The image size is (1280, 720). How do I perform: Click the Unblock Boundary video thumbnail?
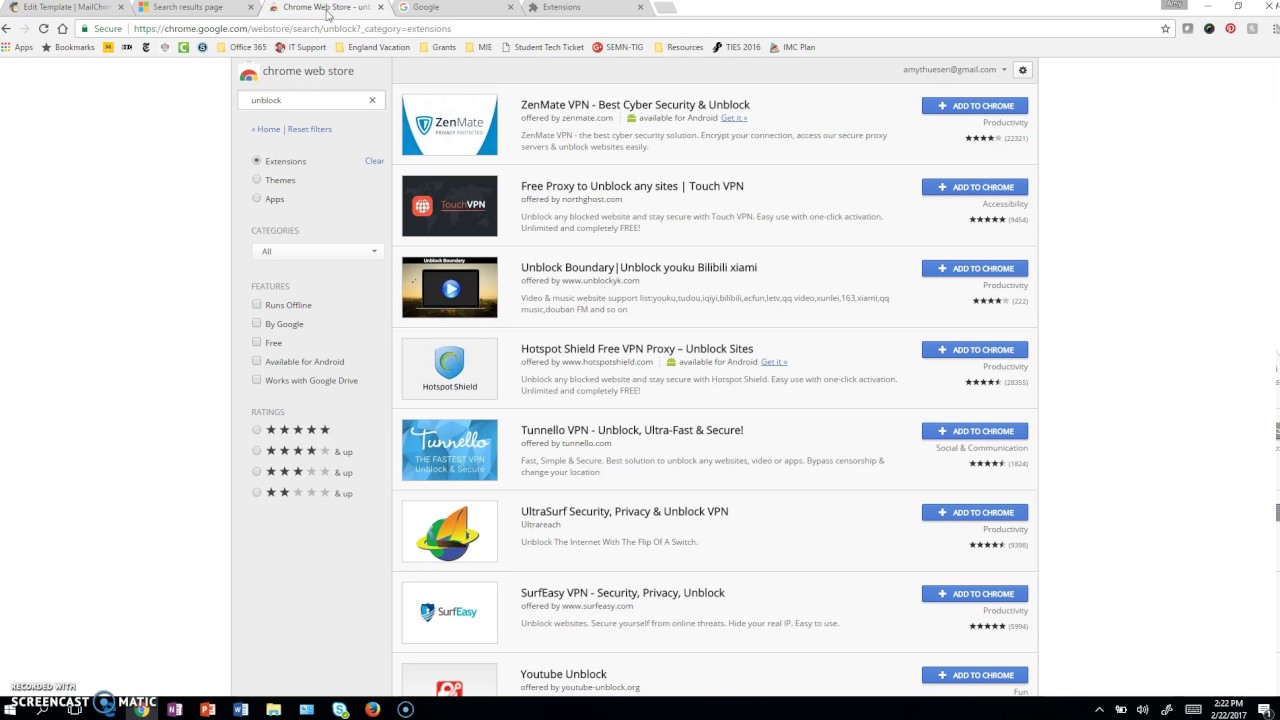pyautogui.click(x=449, y=287)
